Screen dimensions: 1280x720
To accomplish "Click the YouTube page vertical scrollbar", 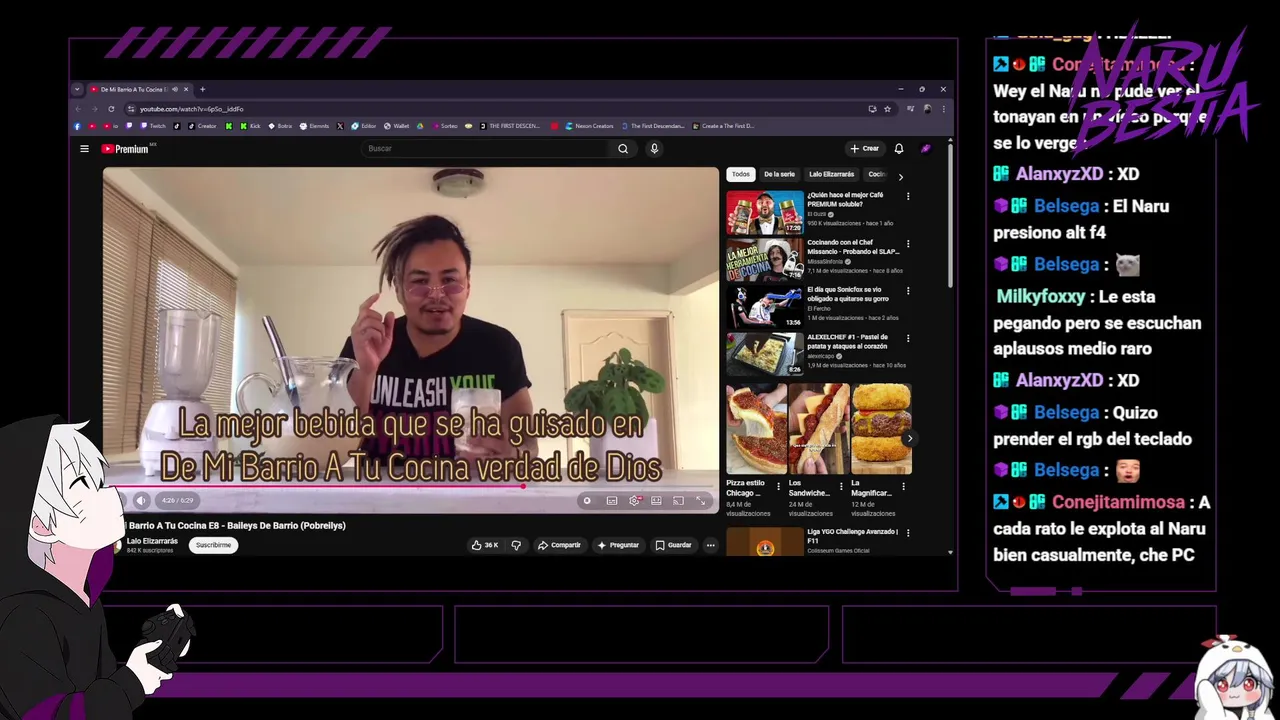I will [x=950, y=215].
